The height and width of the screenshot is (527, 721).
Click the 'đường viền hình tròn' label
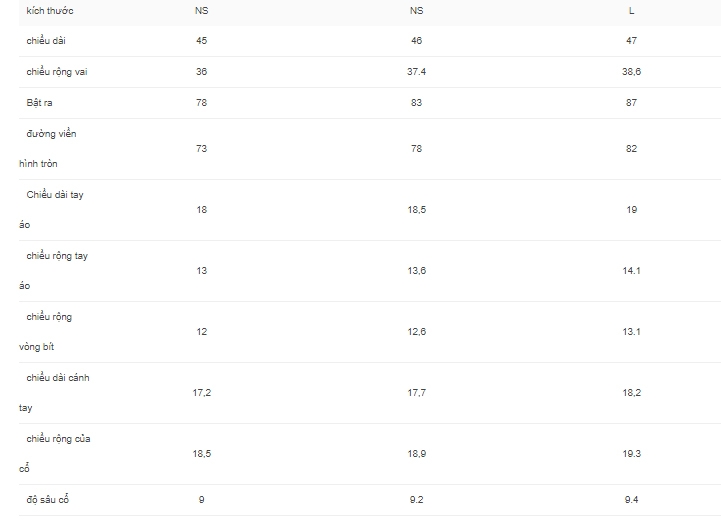[x=47, y=149]
